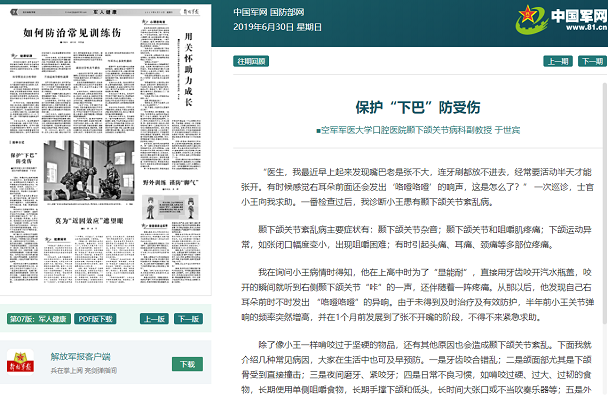Click 如何防治常见训练伤 headline on newspaper page
Viewport: 608px width, 399px height.
pos(72,33)
